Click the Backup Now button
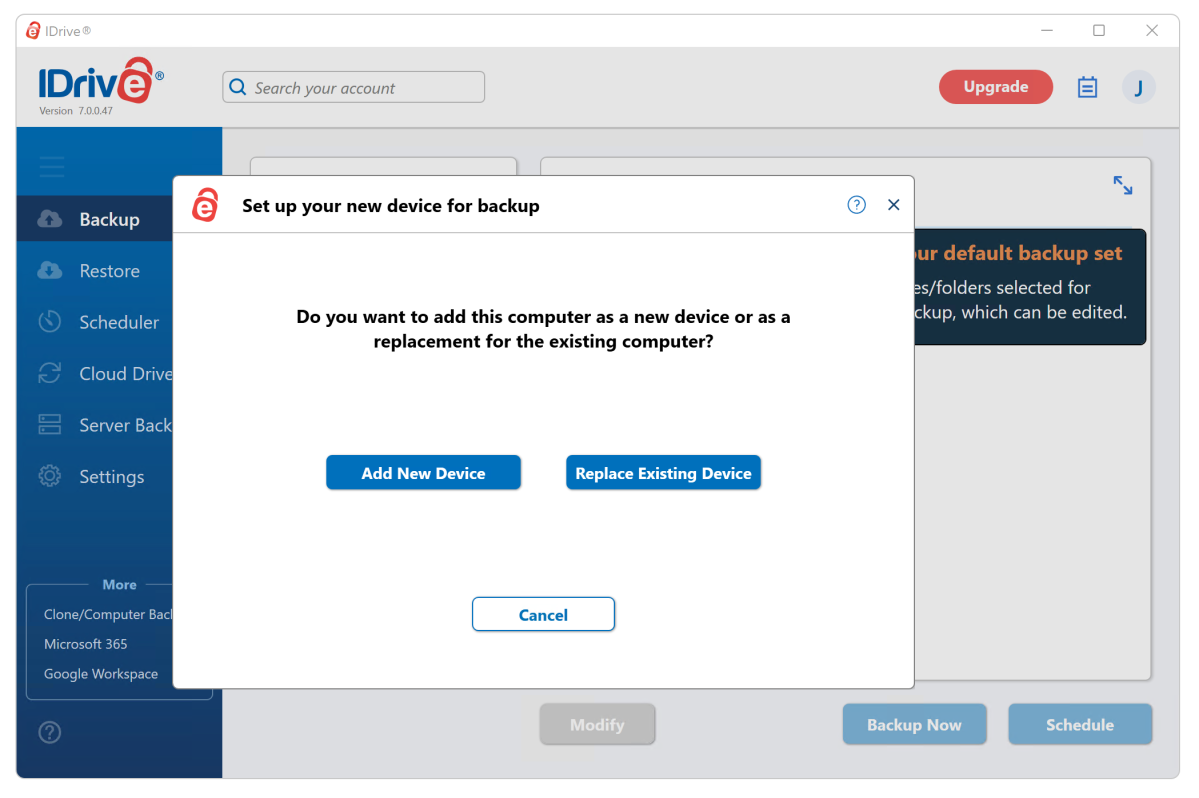This screenshot has width=1199, height=798. (x=915, y=724)
